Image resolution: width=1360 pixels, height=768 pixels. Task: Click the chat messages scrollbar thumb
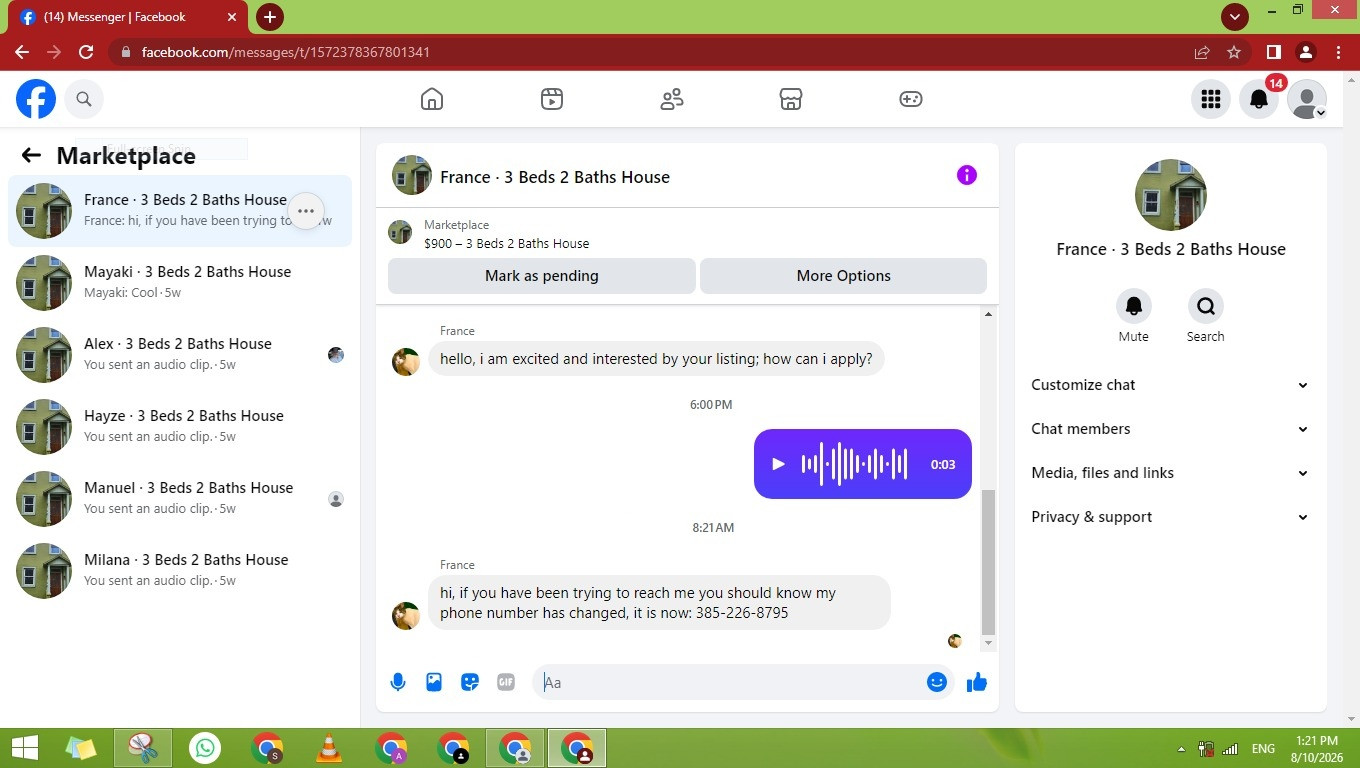click(x=989, y=563)
